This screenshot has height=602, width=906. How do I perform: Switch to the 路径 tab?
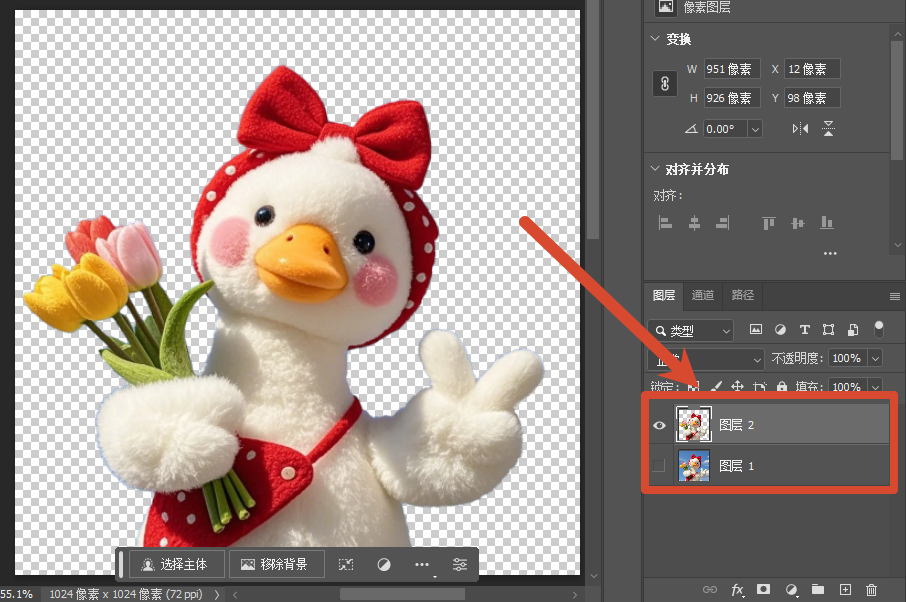coord(742,295)
